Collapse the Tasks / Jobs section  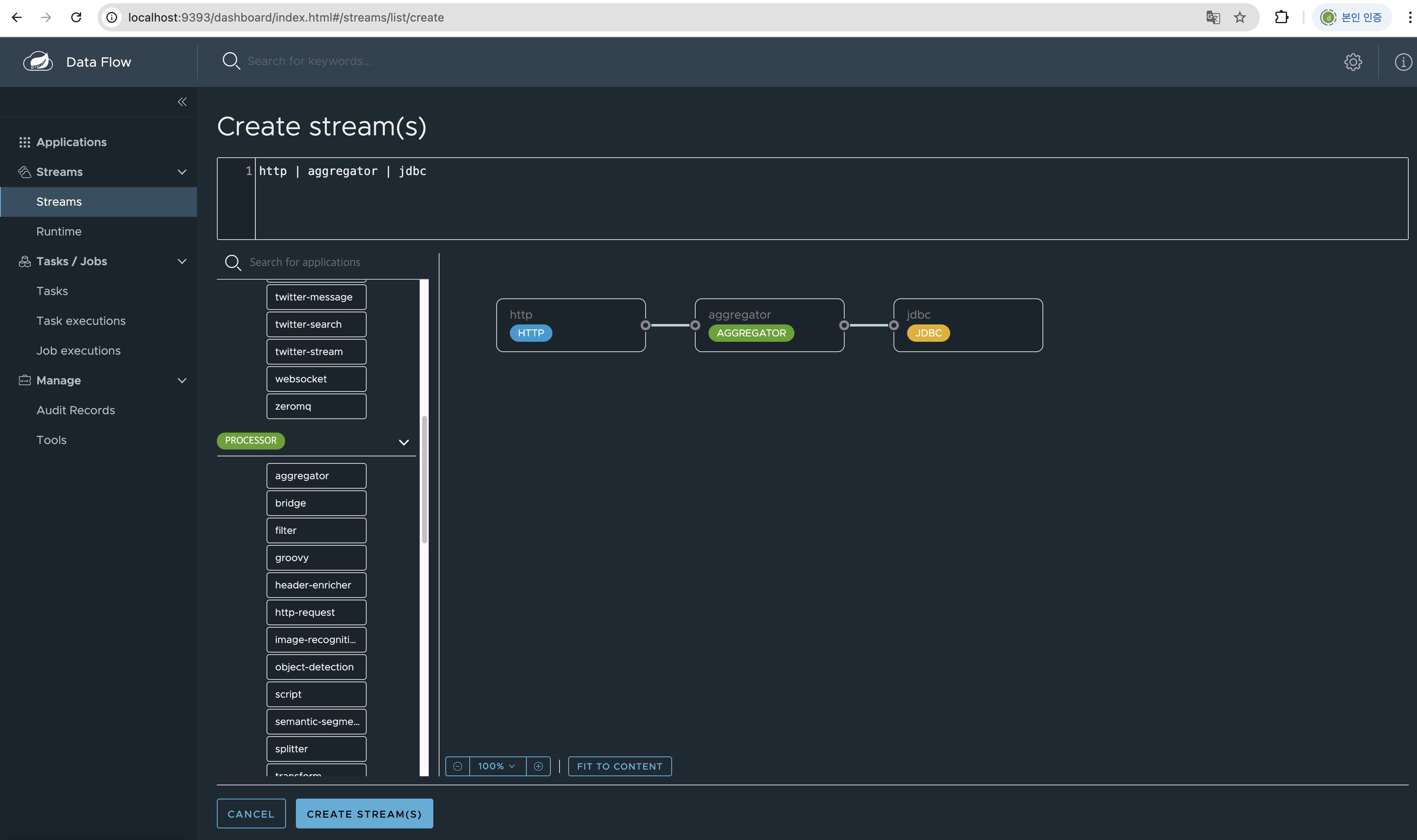pyautogui.click(x=182, y=262)
